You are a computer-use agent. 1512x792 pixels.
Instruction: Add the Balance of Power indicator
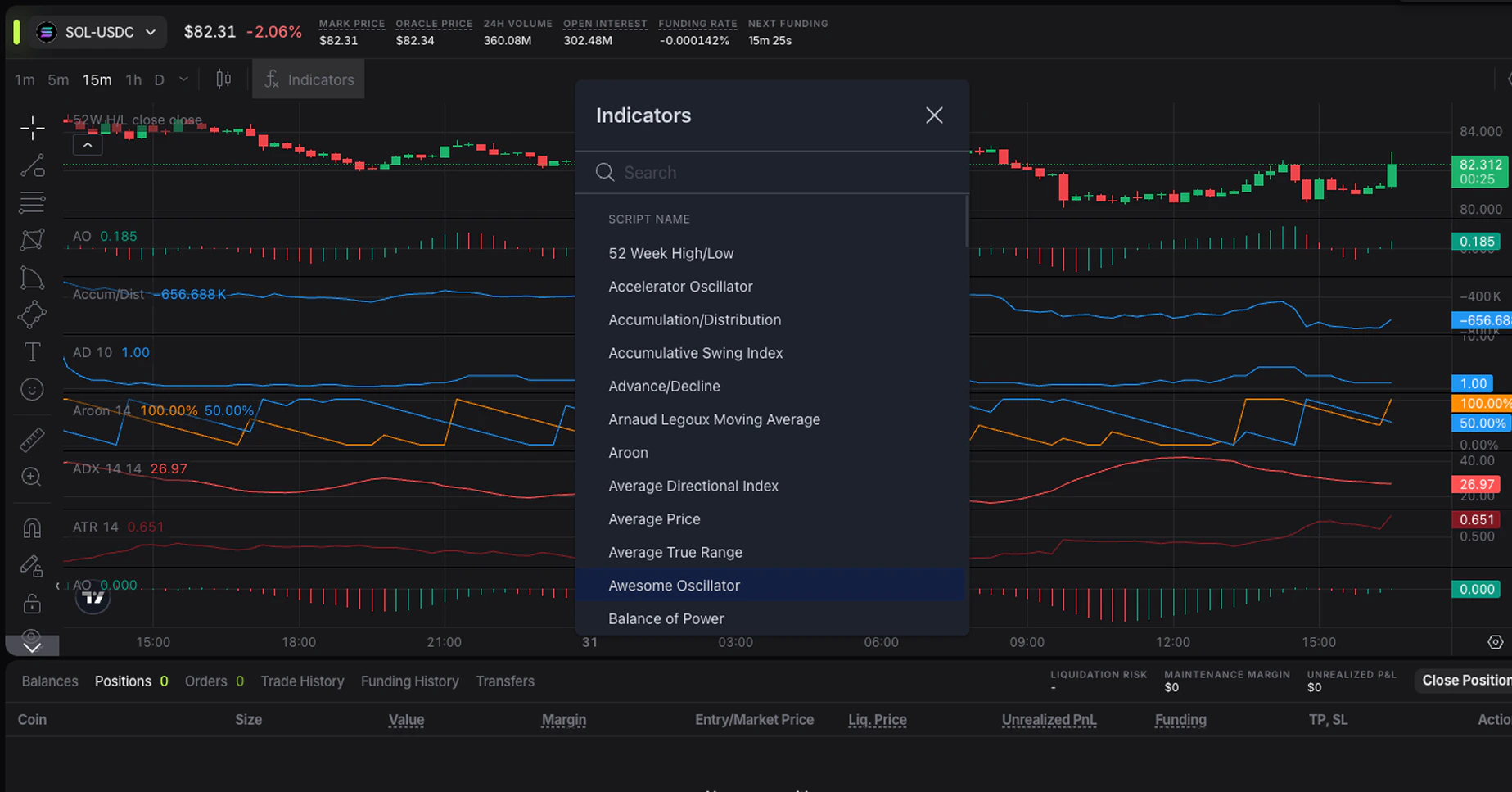pyautogui.click(x=770, y=618)
